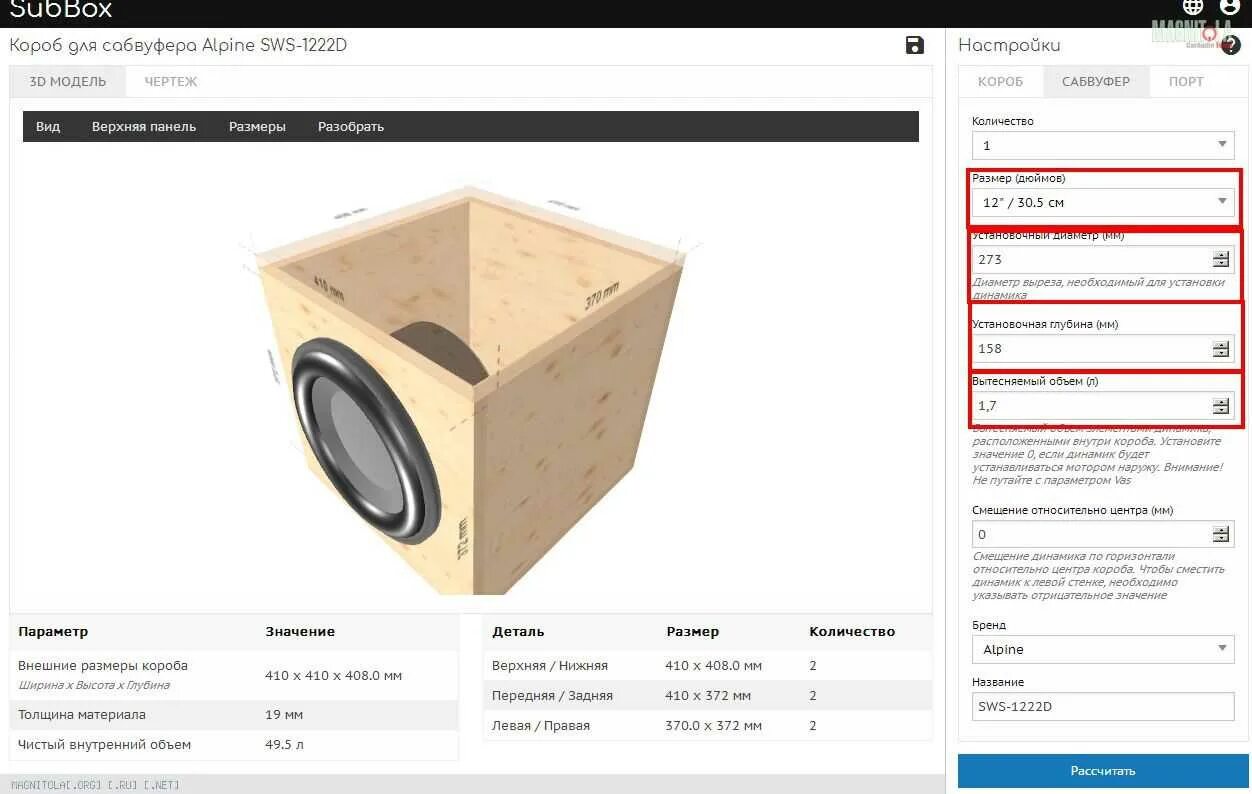Click the Смещение относительно центра input field
Image resolution: width=1252 pixels, height=794 pixels.
pyautogui.click(x=1103, y=534)
